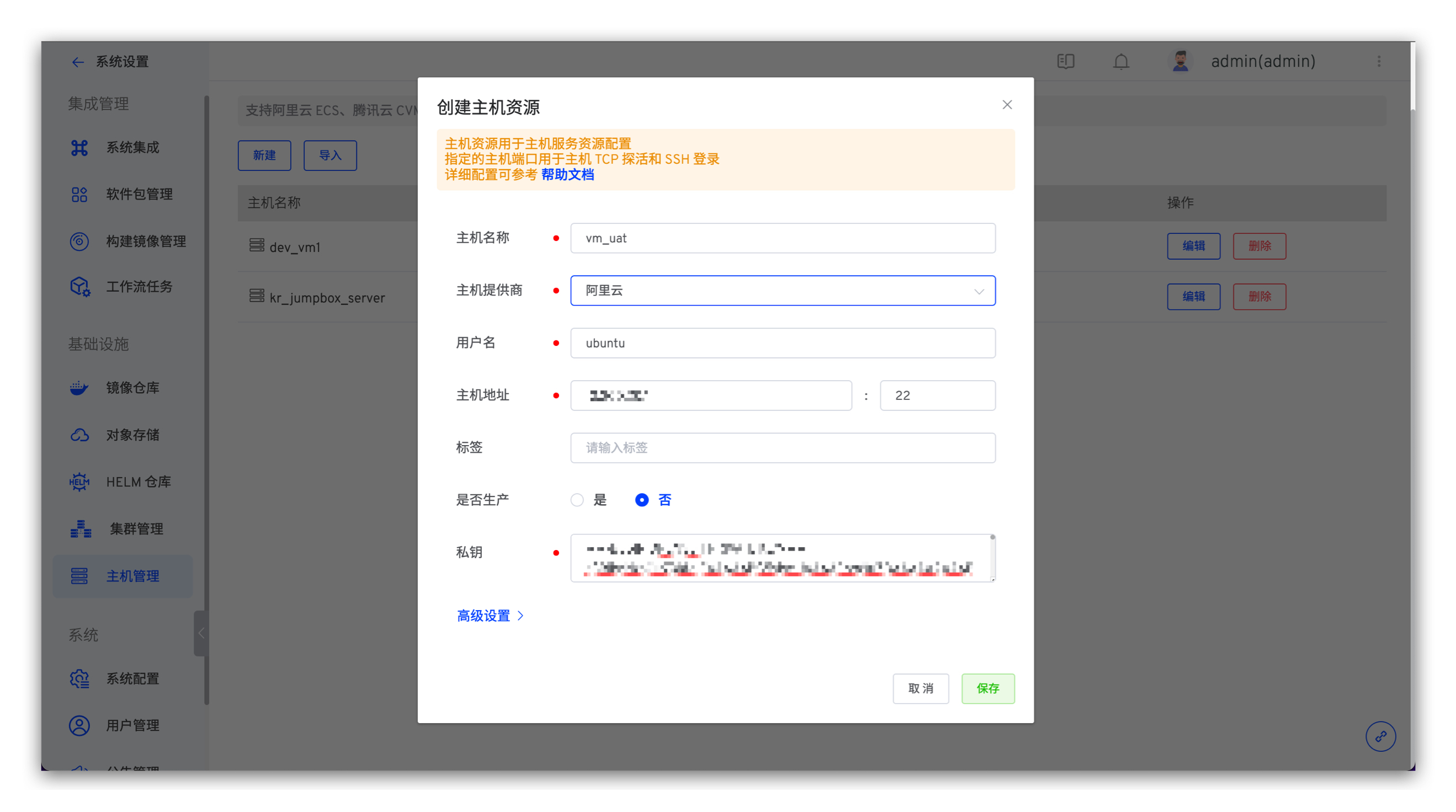This screenshot has height=812, width=1456.
Task: Click the green 保存 button
Action: (x=987, y=688)
